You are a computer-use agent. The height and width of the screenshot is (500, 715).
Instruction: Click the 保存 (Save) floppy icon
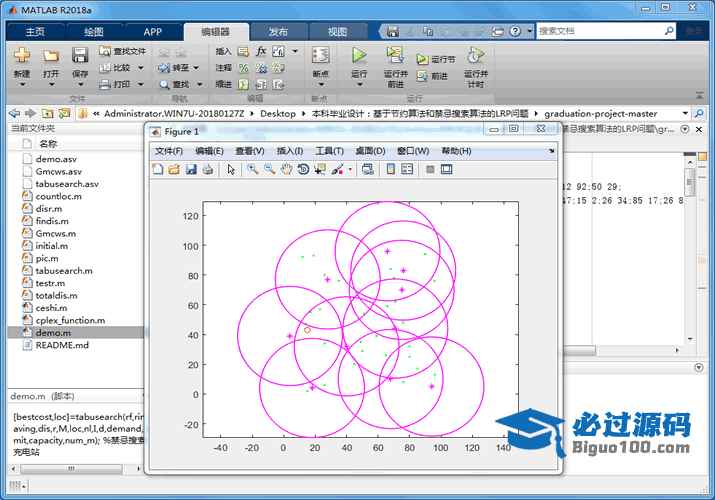80,55
